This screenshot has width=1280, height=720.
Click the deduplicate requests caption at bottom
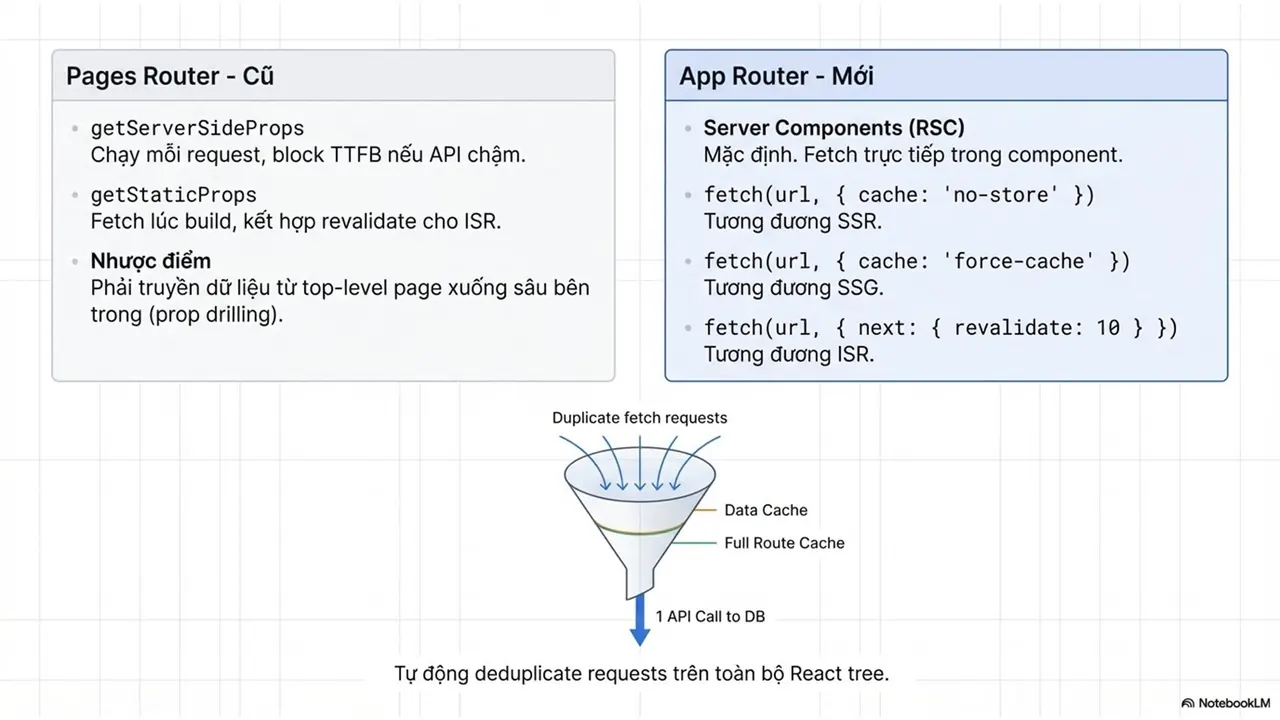click(x=641, y=674)
